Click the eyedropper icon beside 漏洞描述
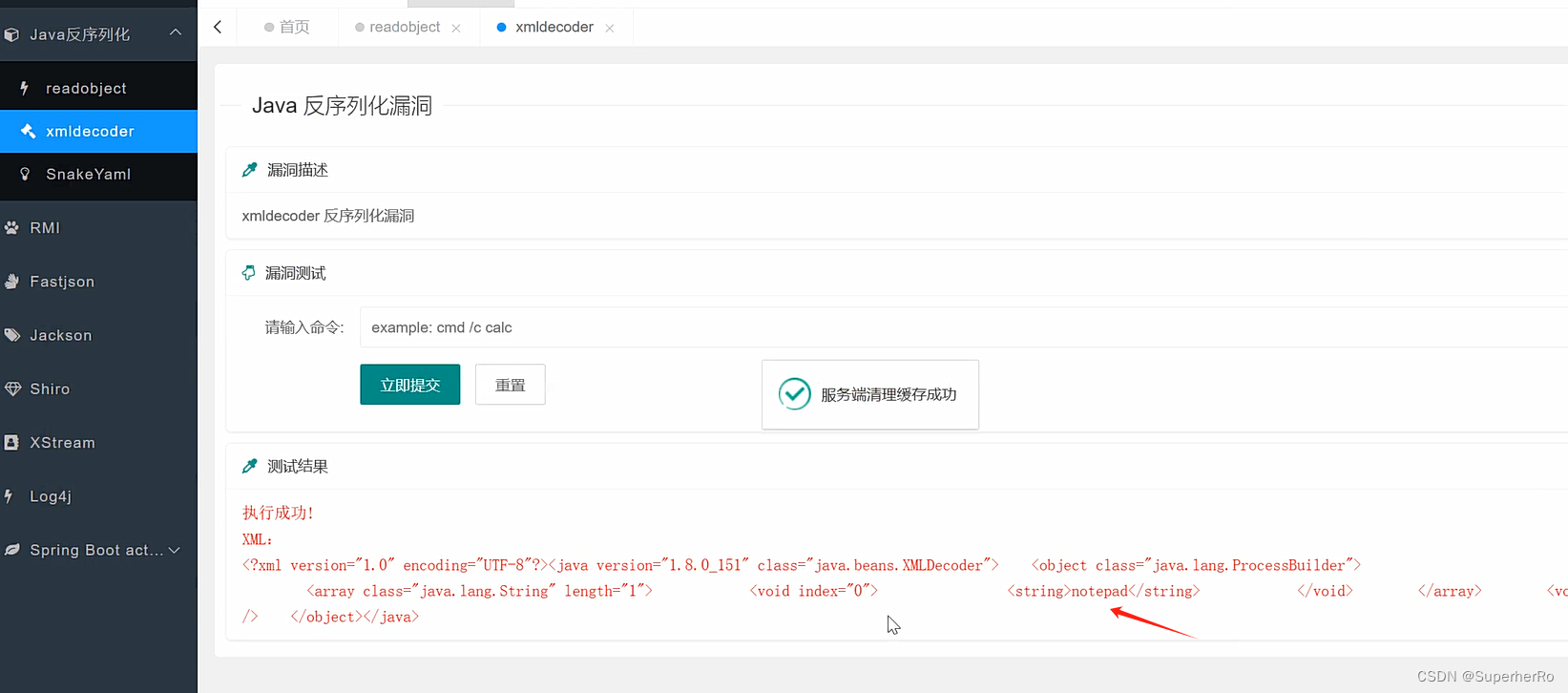Screen dimensions: 1568x693 (x=250, y=170)
